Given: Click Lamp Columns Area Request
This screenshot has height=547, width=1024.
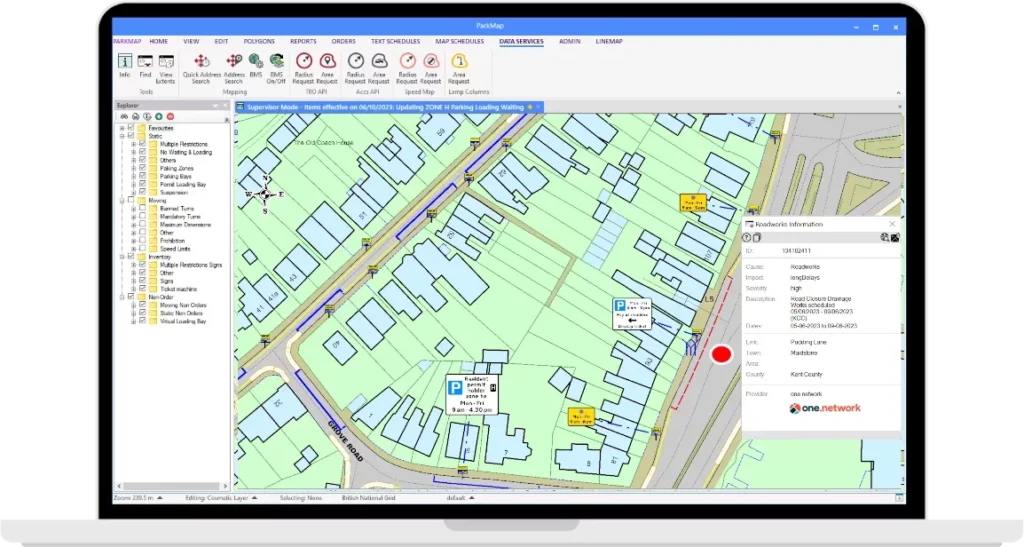Looking at the screenshot, I should (x=458, y=64).
